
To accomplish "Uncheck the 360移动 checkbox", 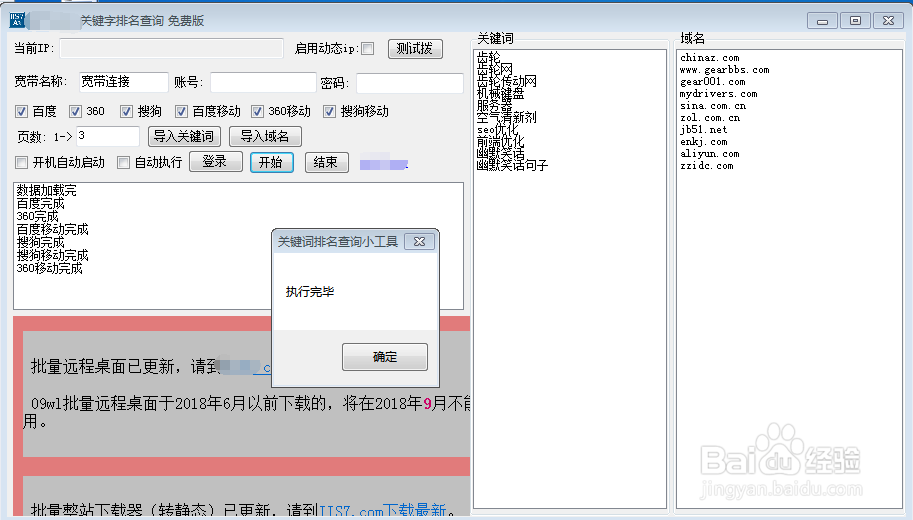I will tap(257, 111).
